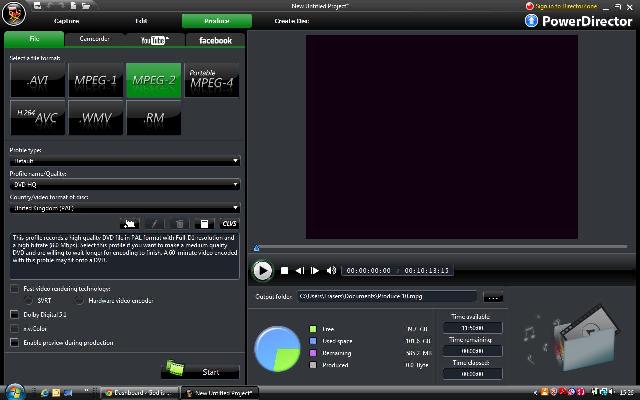Enable Fast video rendering technology checkbox
This screenshot has width=640, height=400.
[x=15, y=289]
